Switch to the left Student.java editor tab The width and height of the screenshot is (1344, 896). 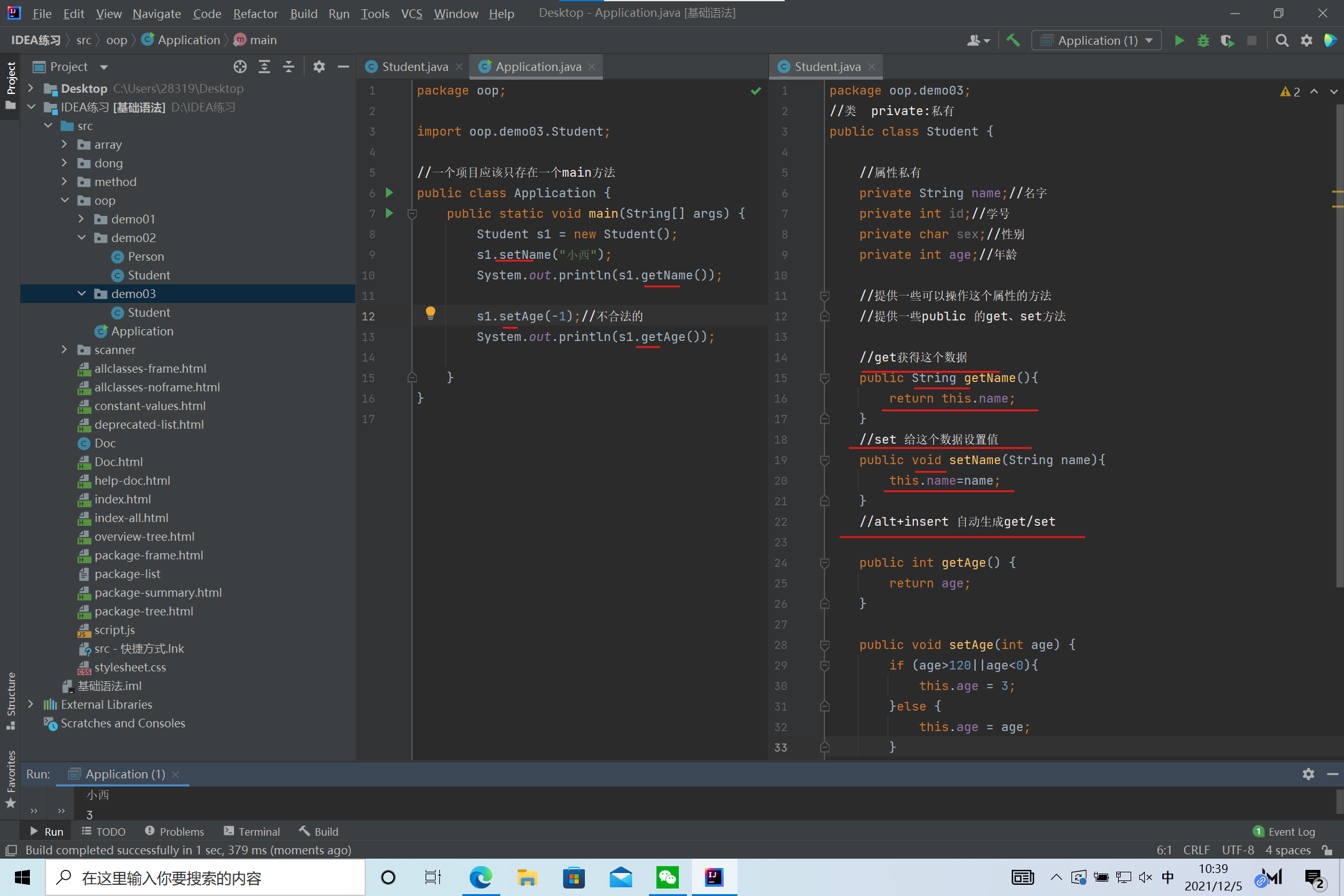coord(414,67)
